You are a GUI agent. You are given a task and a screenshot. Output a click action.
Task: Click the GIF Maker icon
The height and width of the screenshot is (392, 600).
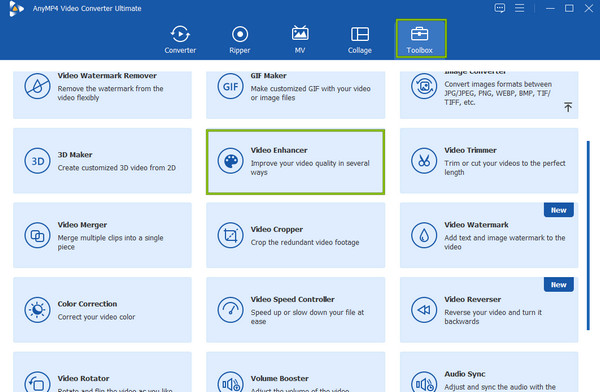coord(230,86)
